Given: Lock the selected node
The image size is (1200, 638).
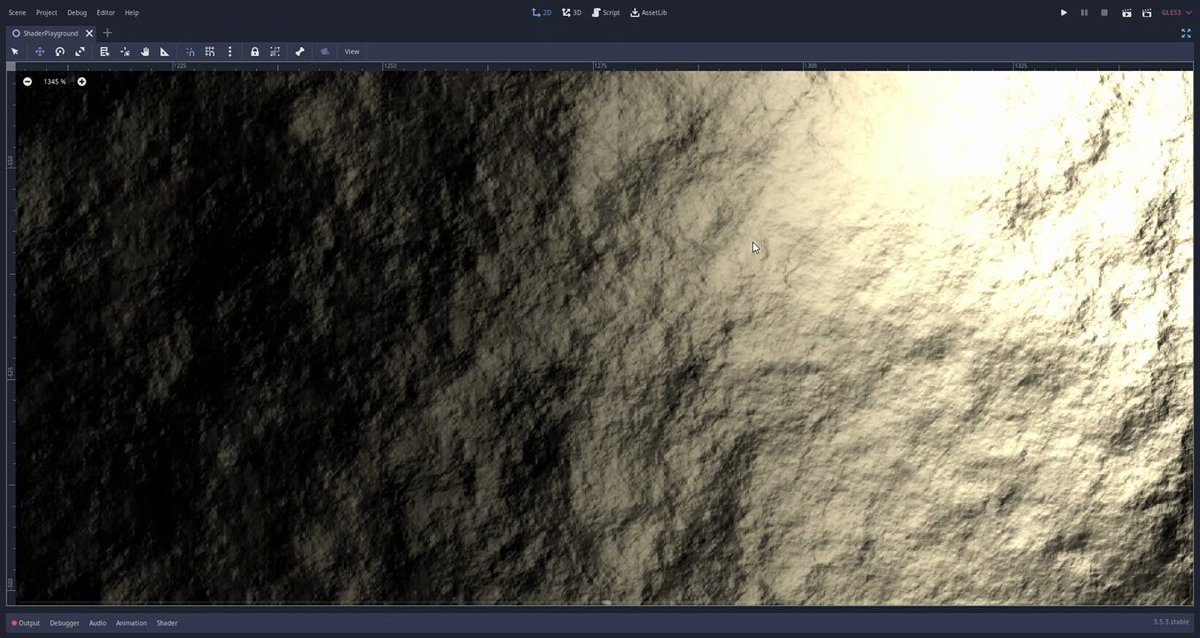Looking at the screenshot, I should [x=255, y=51].
